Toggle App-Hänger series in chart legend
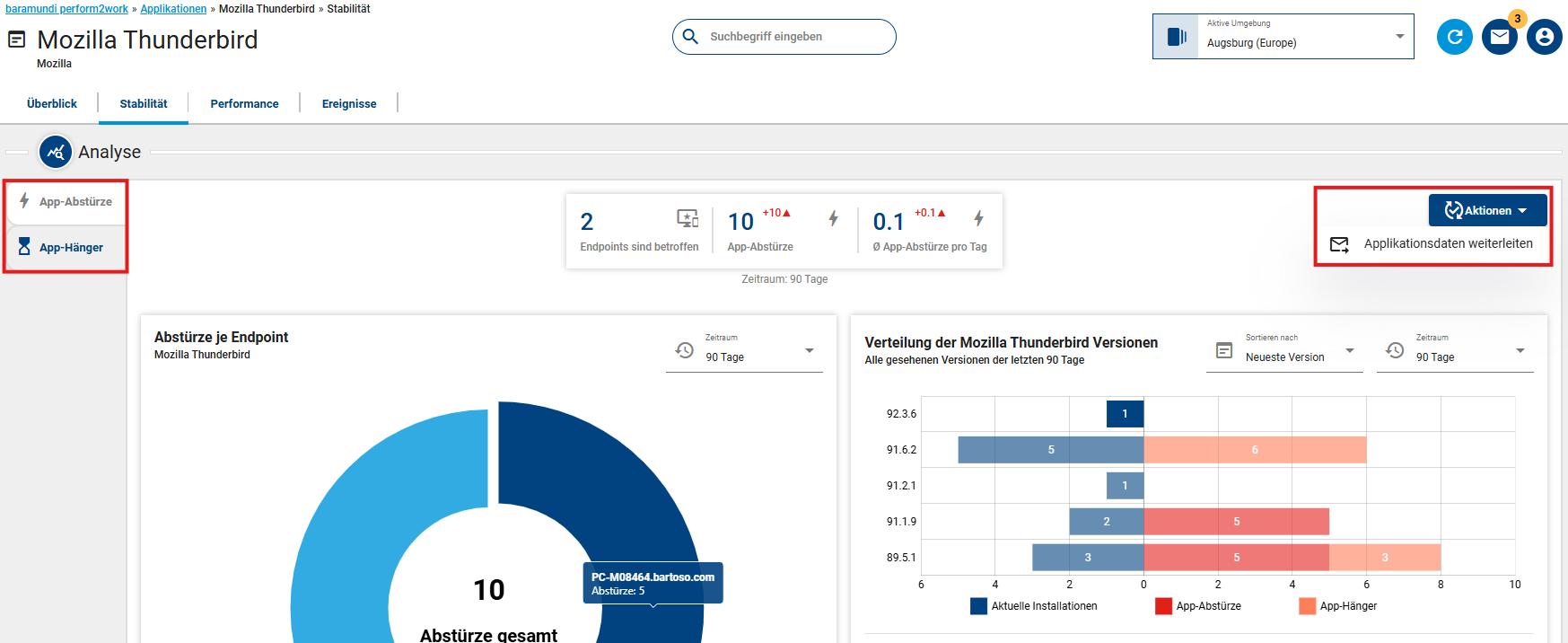 point(1338,606)
